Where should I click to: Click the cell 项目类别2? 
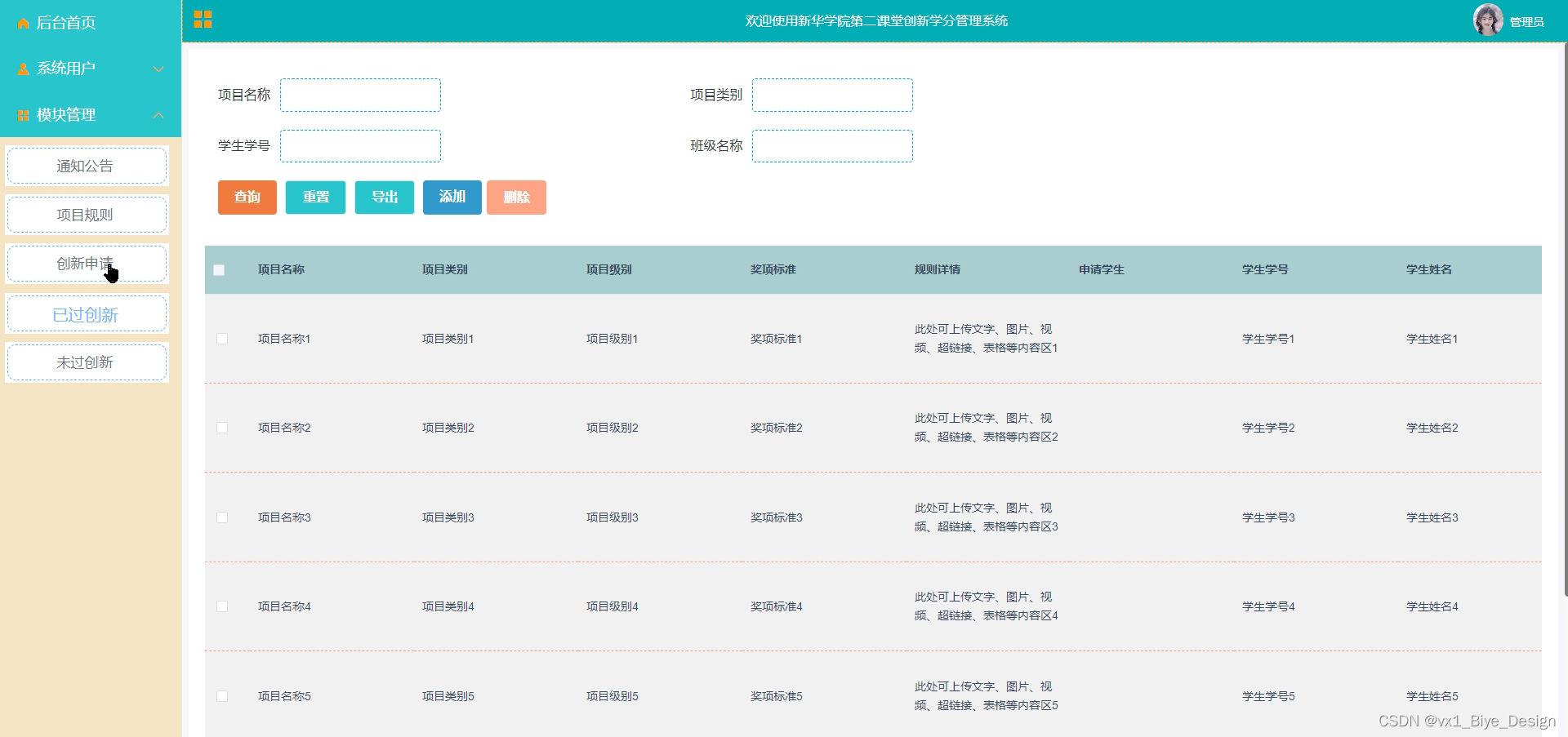click(448, 428)
